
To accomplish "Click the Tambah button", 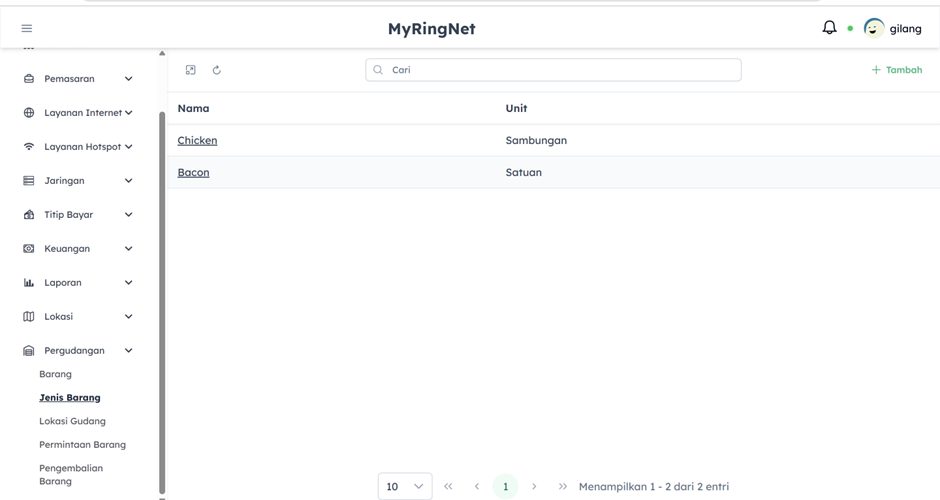I will [x=897, y=70].
